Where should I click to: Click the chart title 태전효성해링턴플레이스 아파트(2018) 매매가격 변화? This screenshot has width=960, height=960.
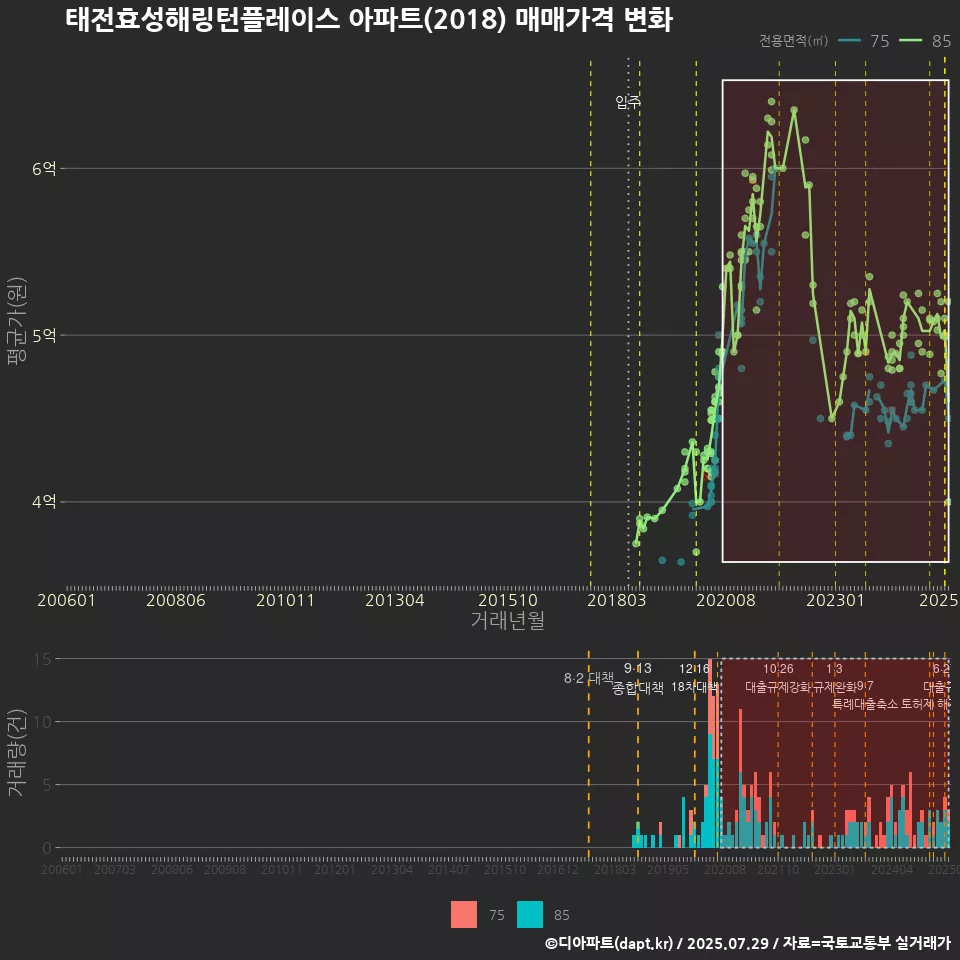pyautogui.click(x=369, y=20)
